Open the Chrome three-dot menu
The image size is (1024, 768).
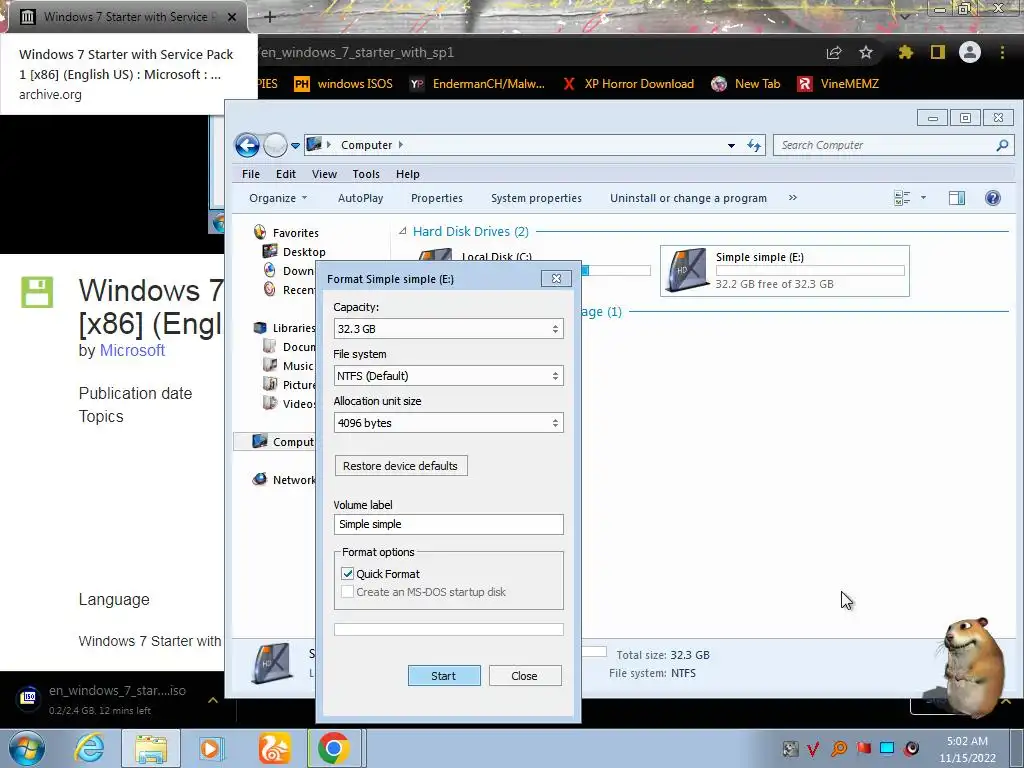(1002, 52)
